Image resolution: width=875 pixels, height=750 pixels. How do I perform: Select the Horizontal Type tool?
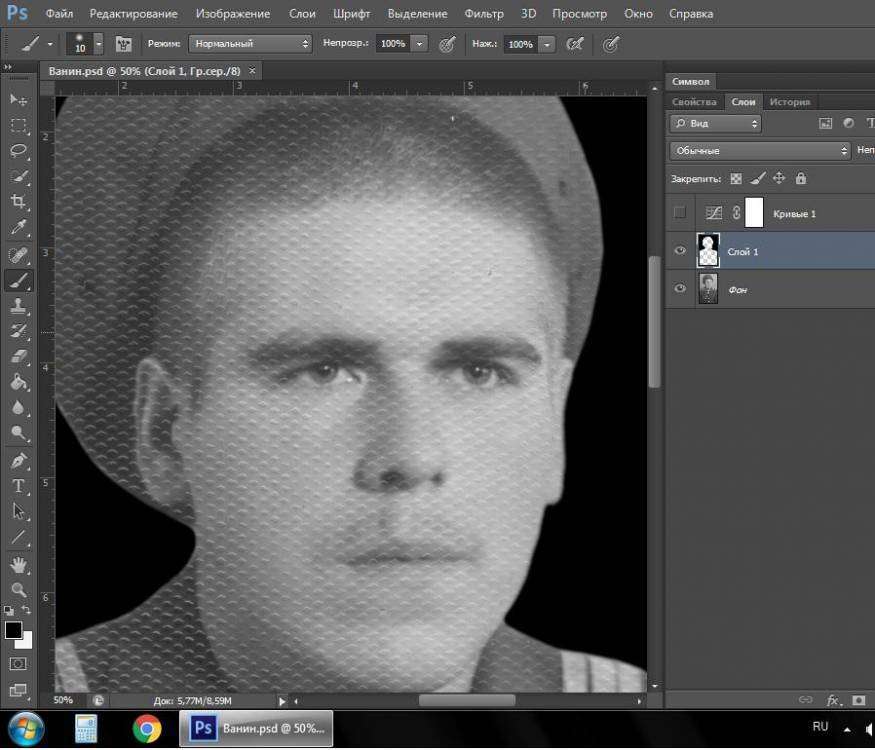[18, 486]
